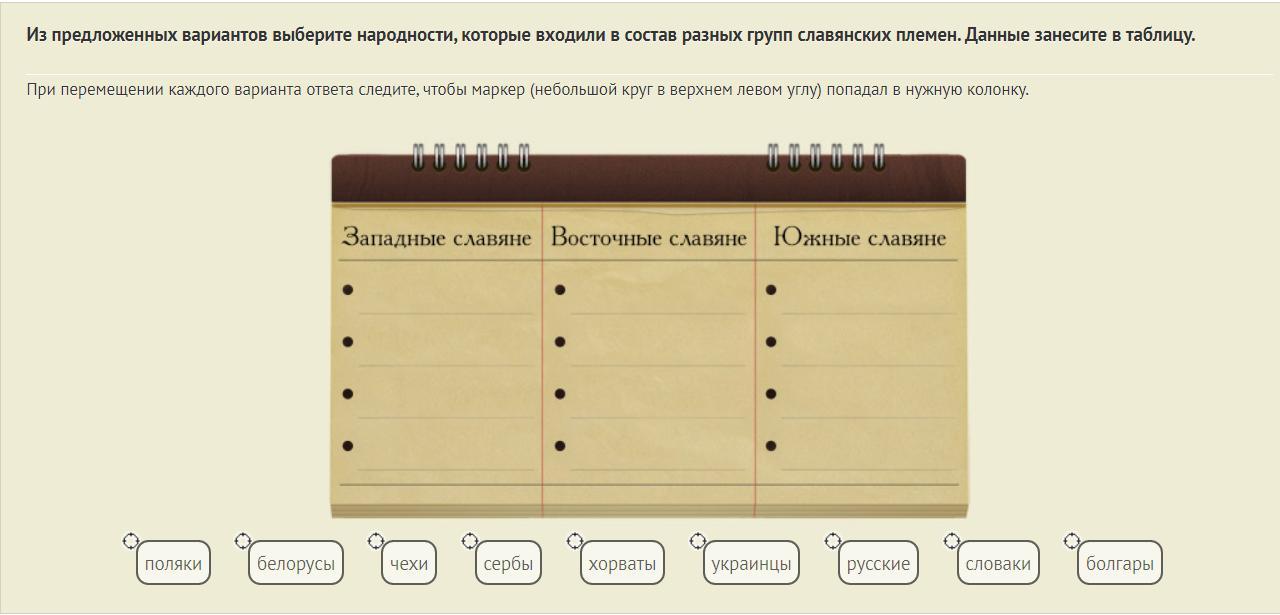Click the first row under Западные славяне

click(x=440, y=292)
